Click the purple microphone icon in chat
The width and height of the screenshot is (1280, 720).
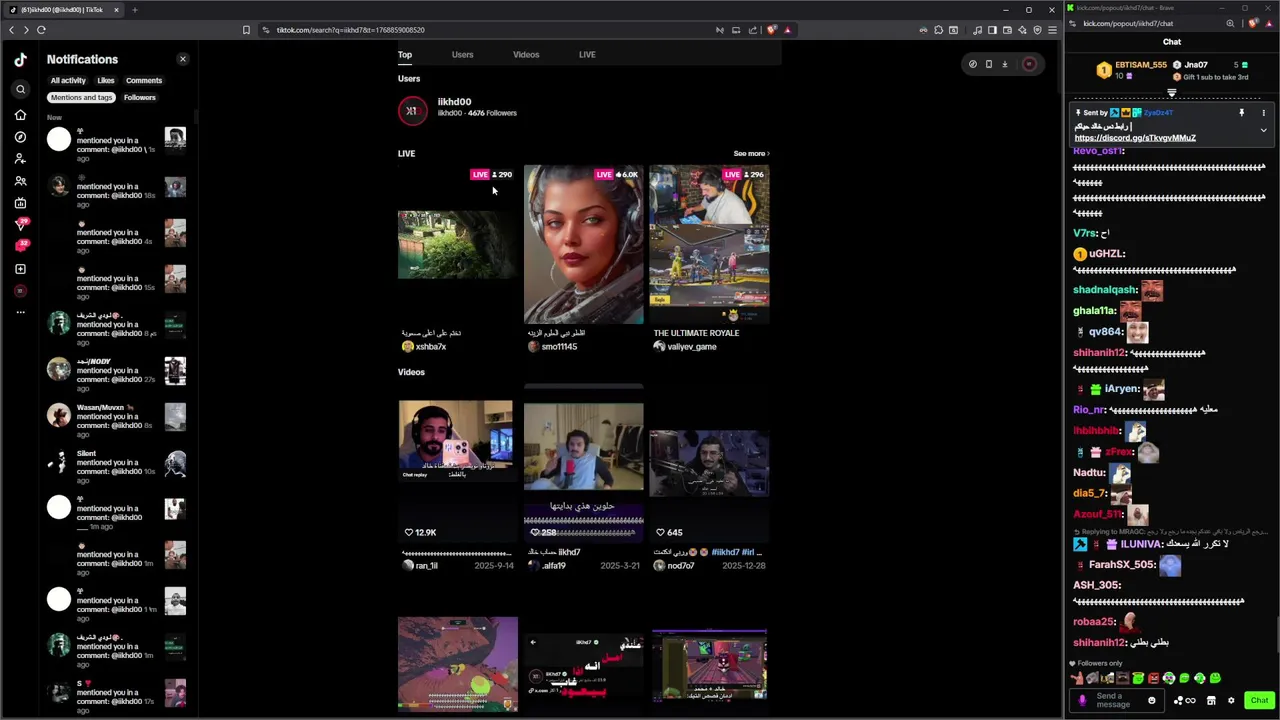[1082, 700]
